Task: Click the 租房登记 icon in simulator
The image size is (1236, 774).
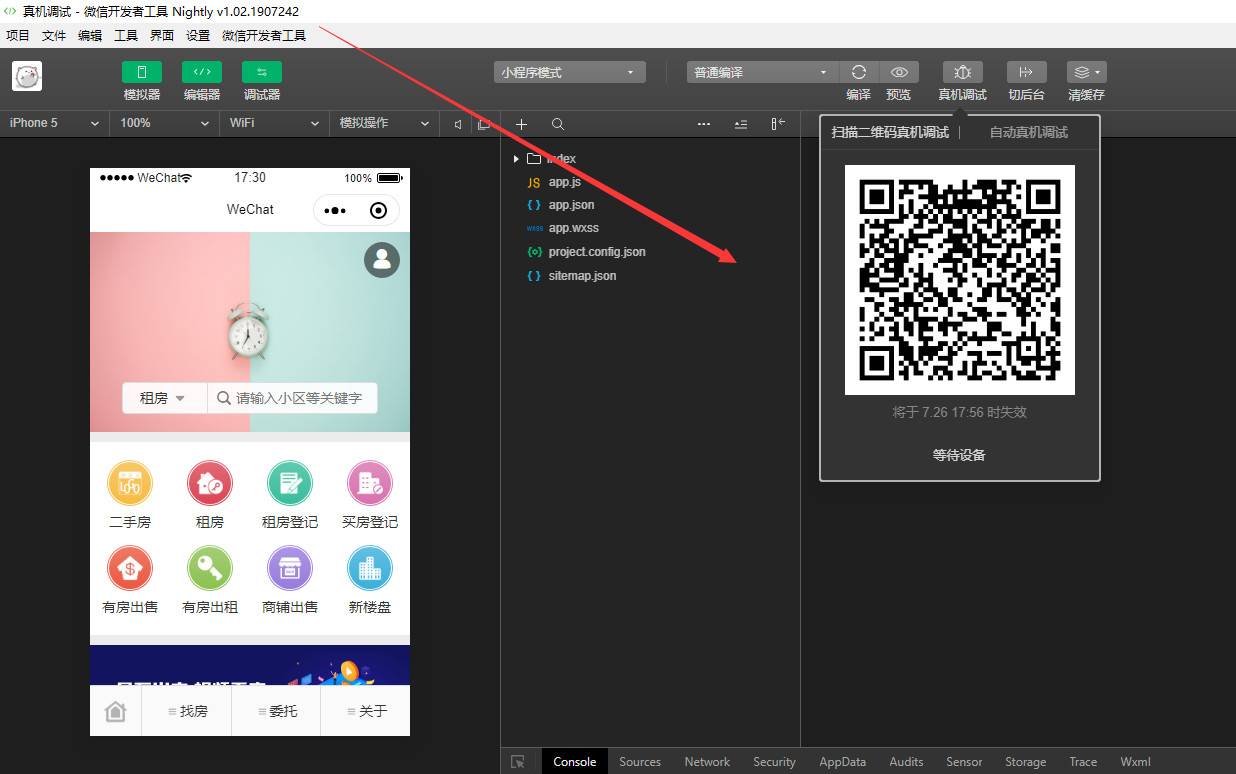Action: 290,484
